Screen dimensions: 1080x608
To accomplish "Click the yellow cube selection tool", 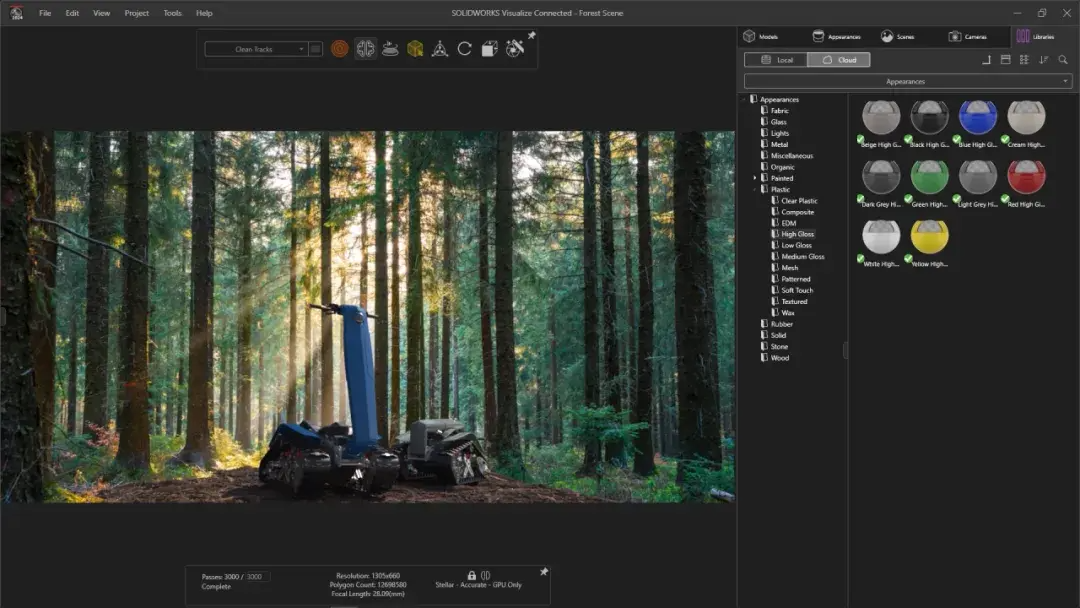I will coord(415,49).
